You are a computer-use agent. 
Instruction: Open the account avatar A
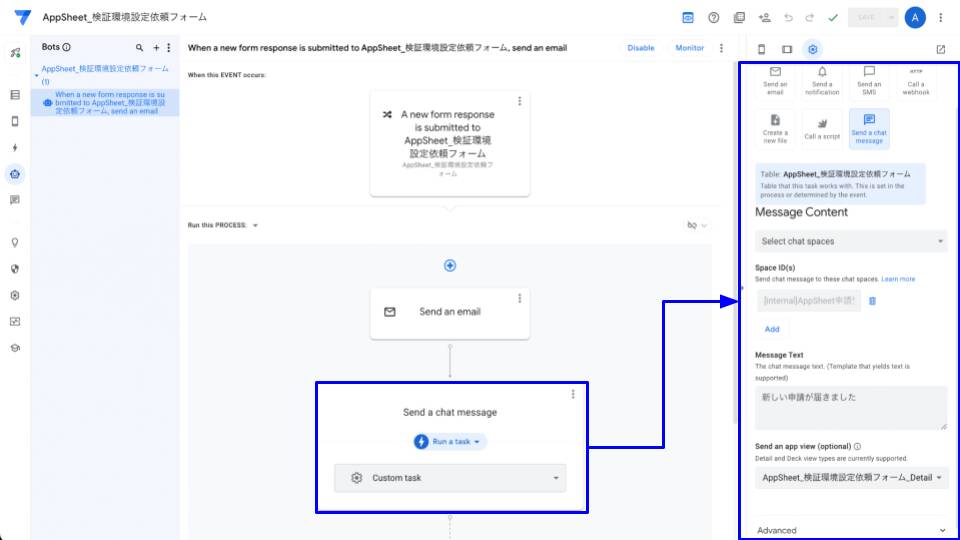tap(915, 18)
